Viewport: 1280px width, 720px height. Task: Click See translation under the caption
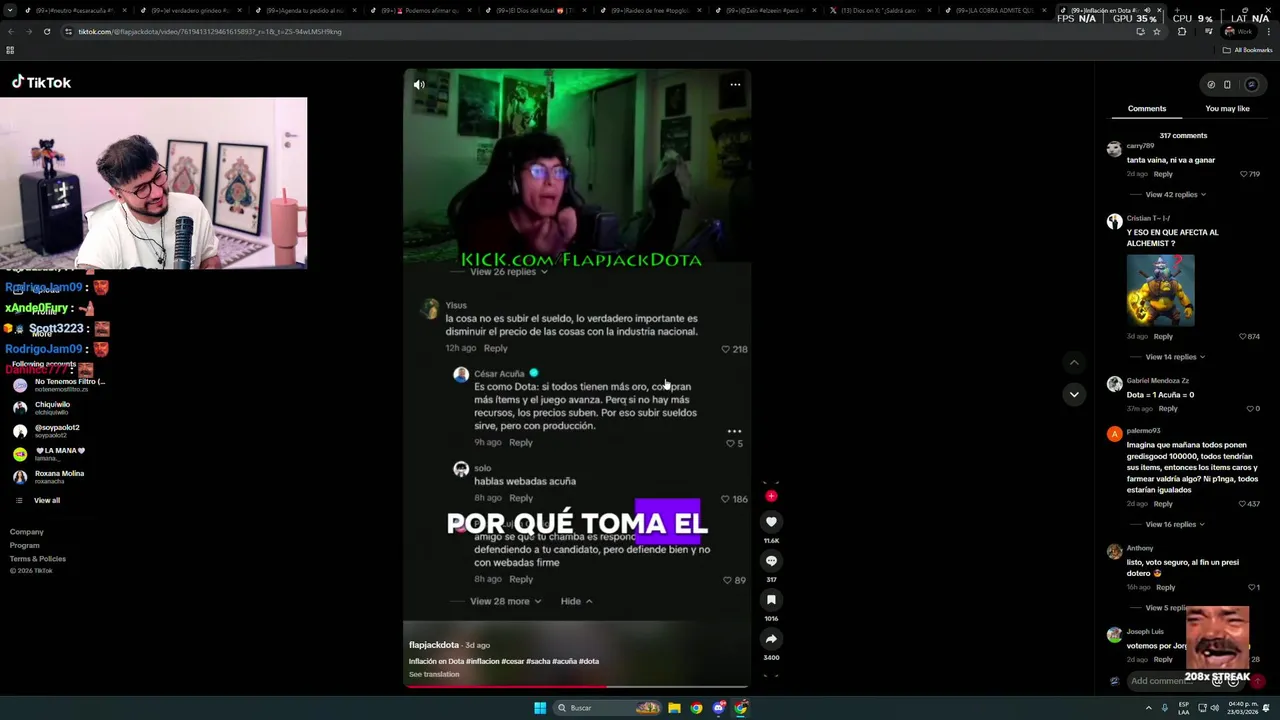[434, 674]
